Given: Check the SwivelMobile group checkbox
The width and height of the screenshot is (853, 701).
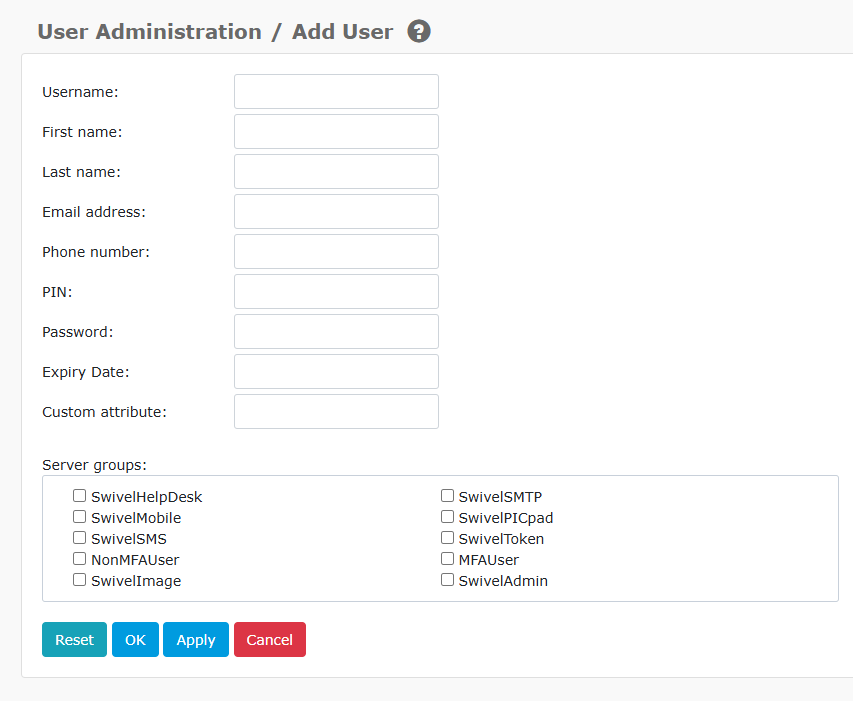Looking at the screenshot, I should pyautogui.click(x=79, y=516).
